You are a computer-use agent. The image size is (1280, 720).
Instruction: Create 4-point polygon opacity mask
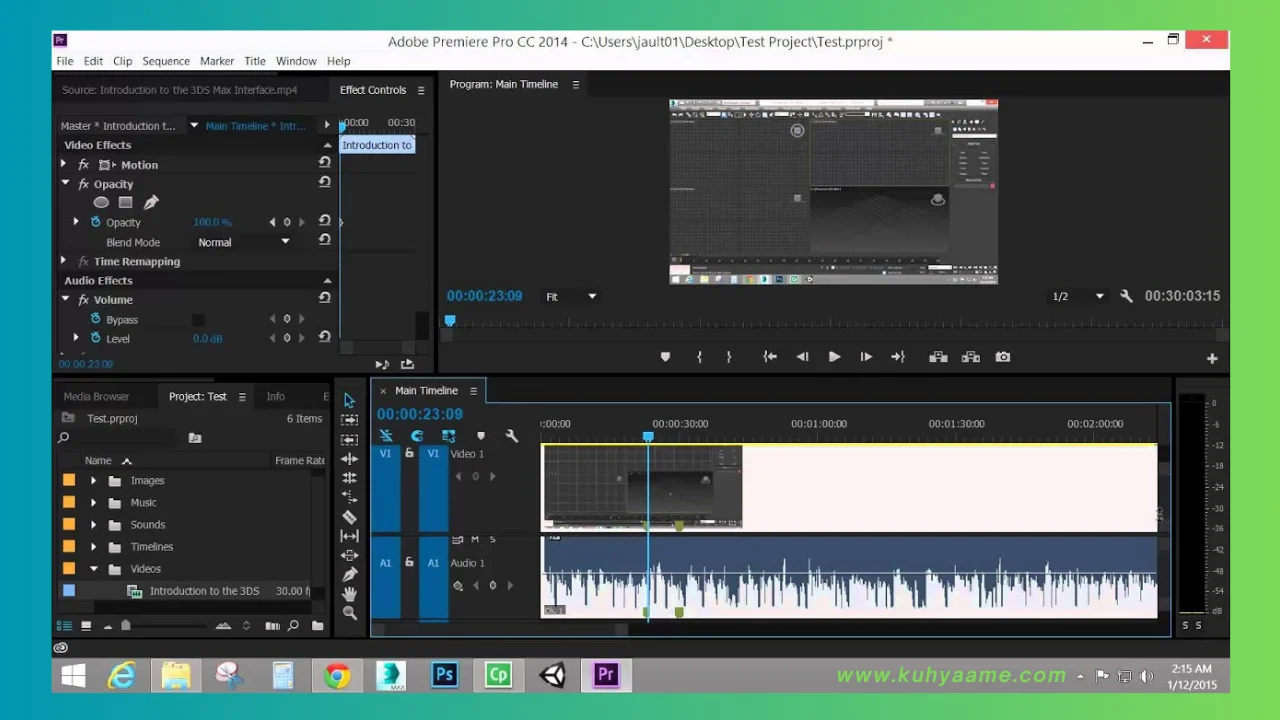[x=125, y=202]
